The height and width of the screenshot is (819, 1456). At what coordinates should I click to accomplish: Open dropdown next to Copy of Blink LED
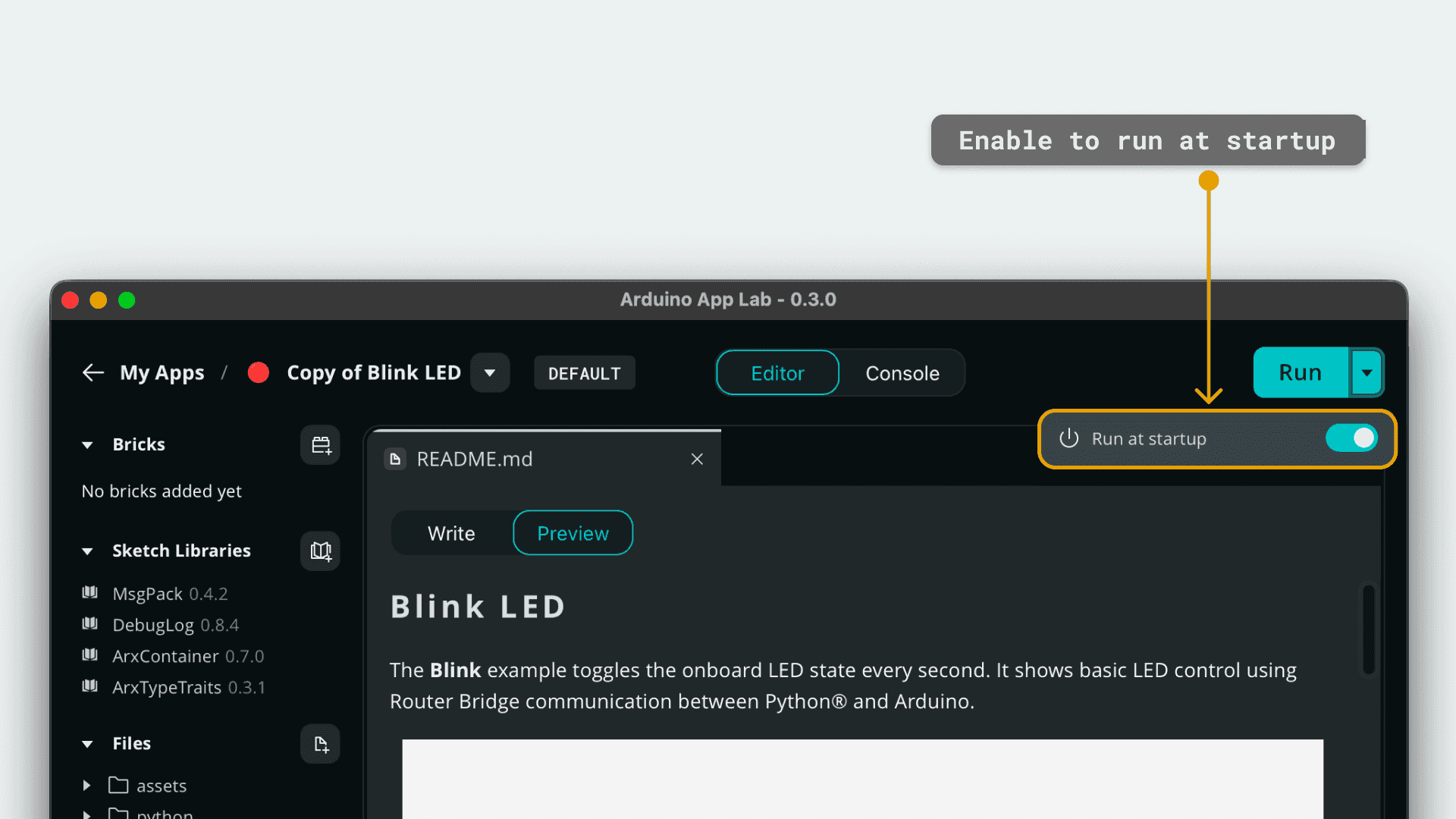pos(490,372)
